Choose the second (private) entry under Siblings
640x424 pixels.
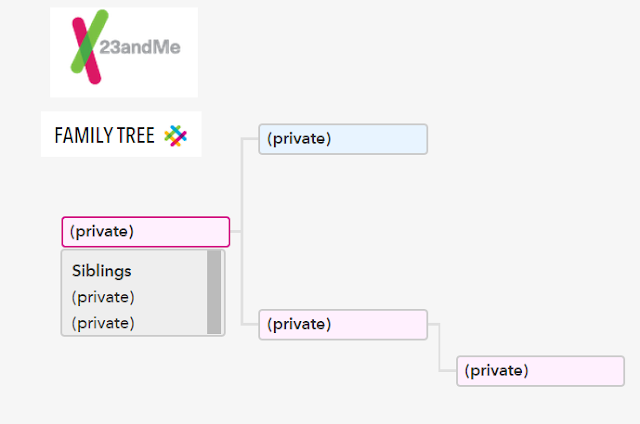103,323
